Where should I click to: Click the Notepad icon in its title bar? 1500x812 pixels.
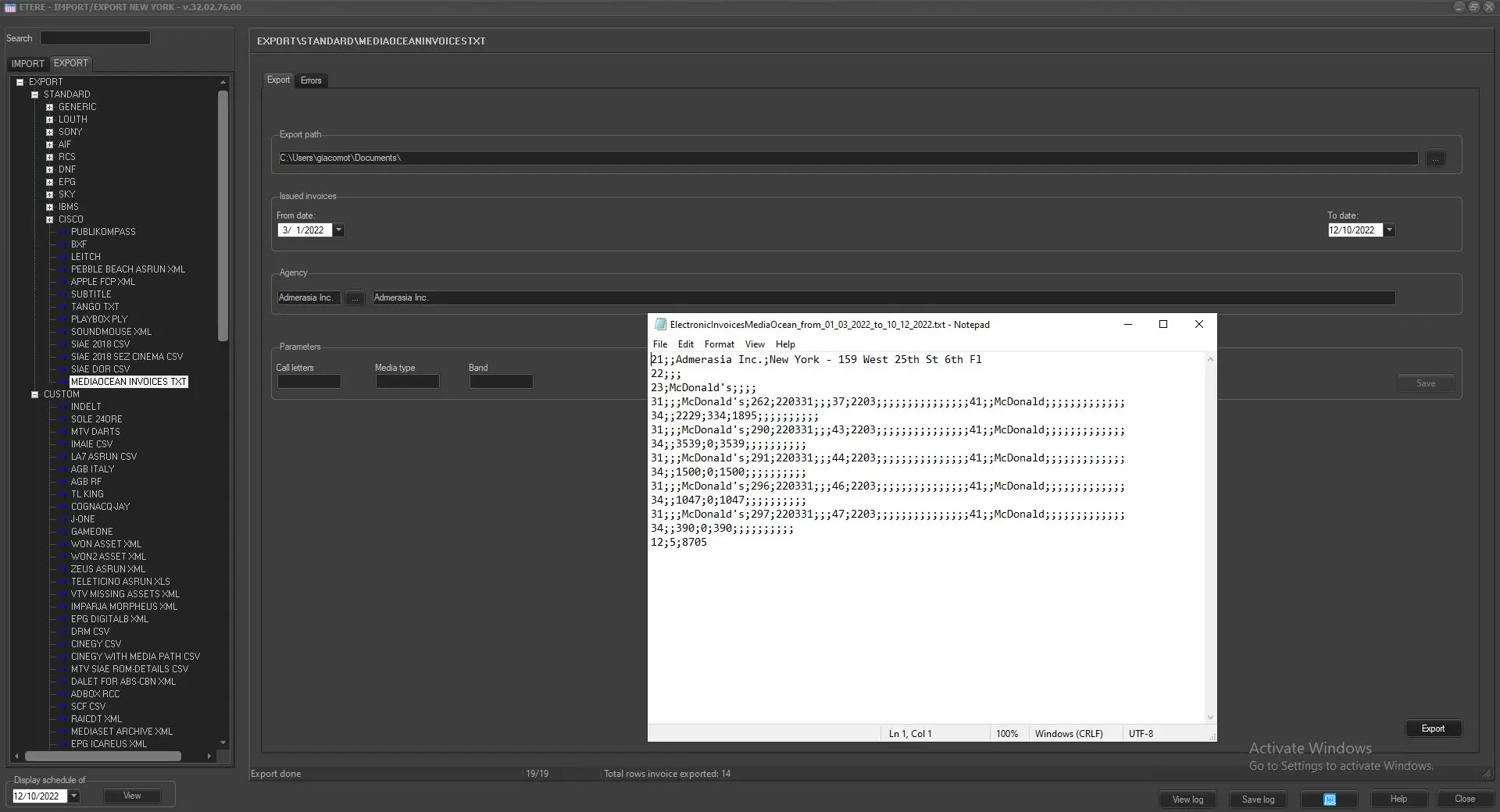[660, 325]
